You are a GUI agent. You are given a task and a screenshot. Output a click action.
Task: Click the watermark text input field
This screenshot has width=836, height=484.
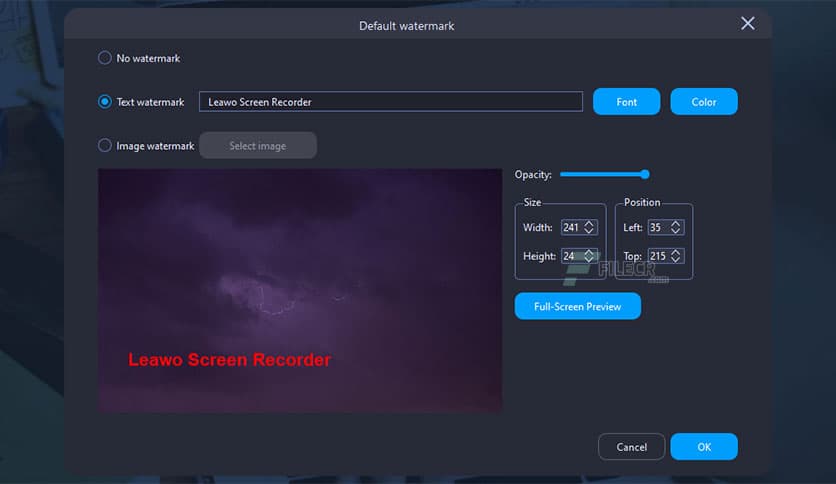(x=391, y=101)
